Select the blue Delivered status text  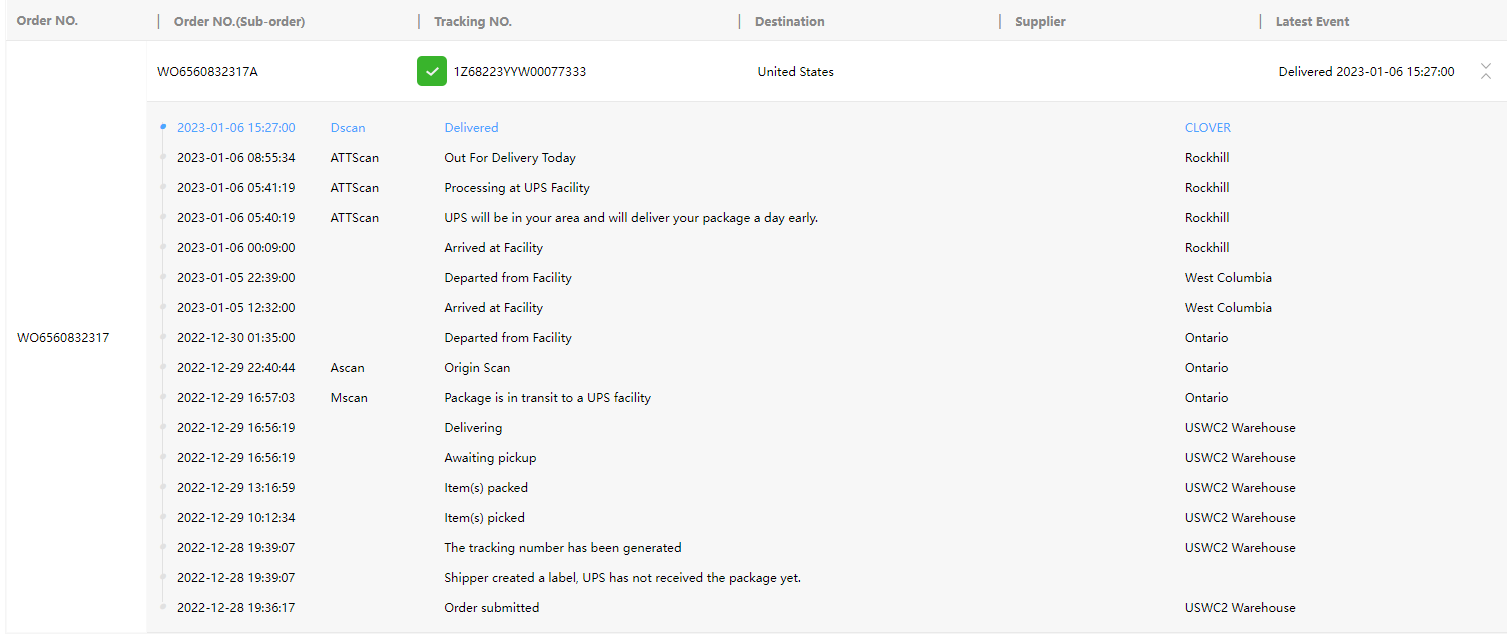point(471,128)
